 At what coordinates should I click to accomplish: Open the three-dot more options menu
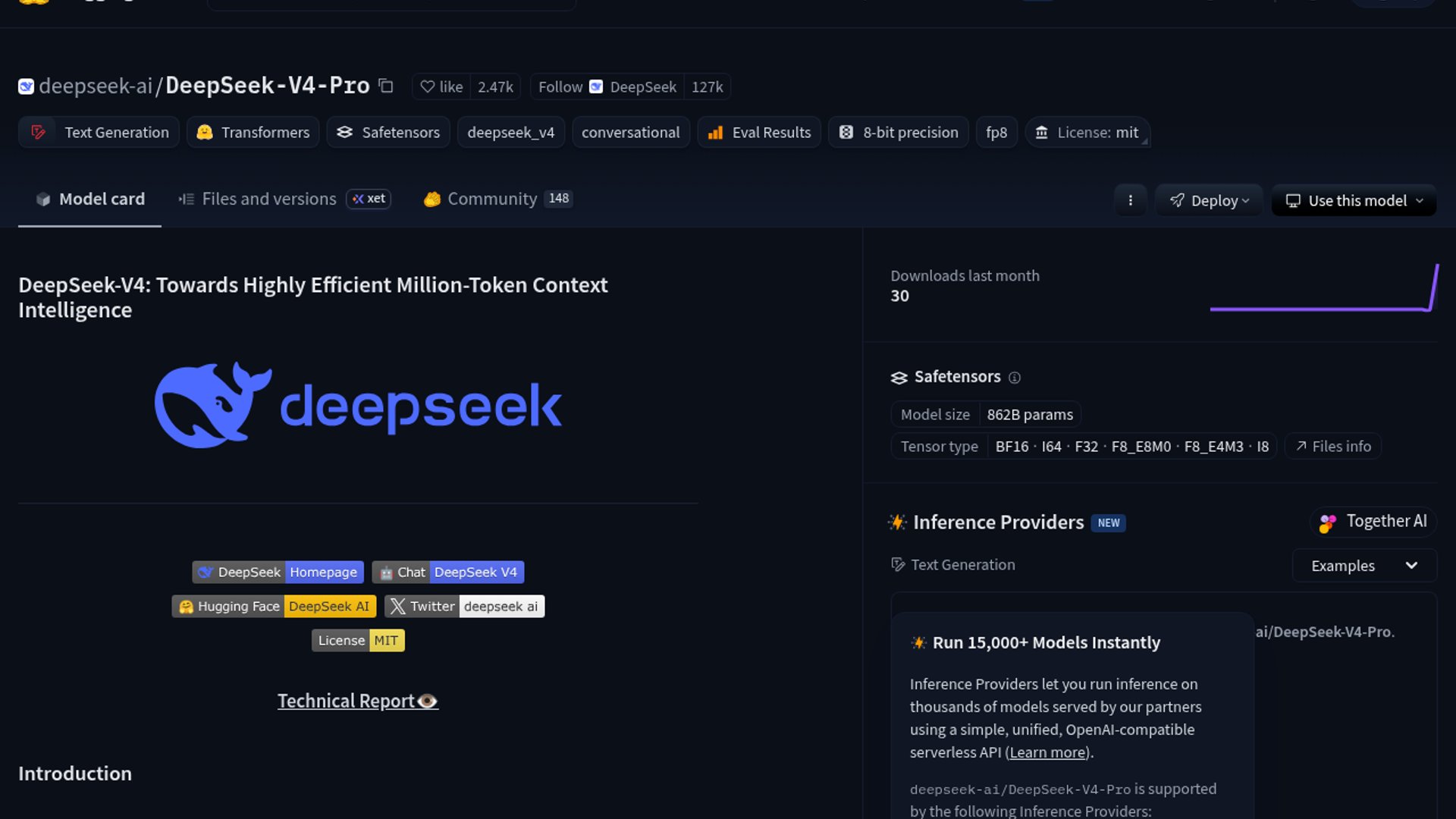point(1130,200)
